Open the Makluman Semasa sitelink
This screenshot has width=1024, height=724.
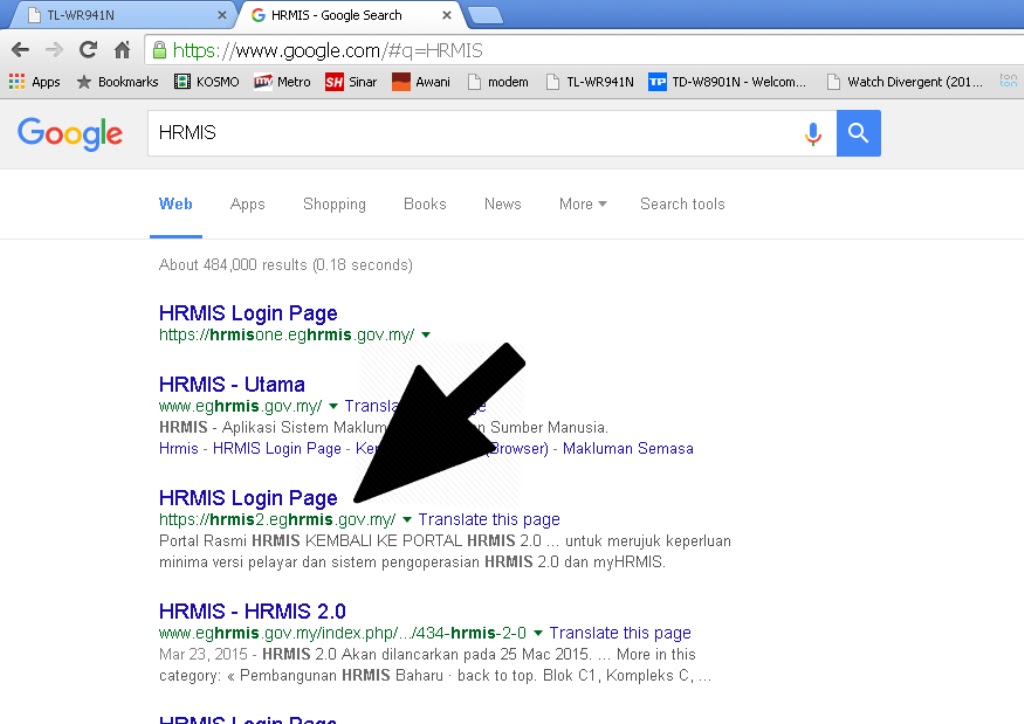(x=628, y=449)
